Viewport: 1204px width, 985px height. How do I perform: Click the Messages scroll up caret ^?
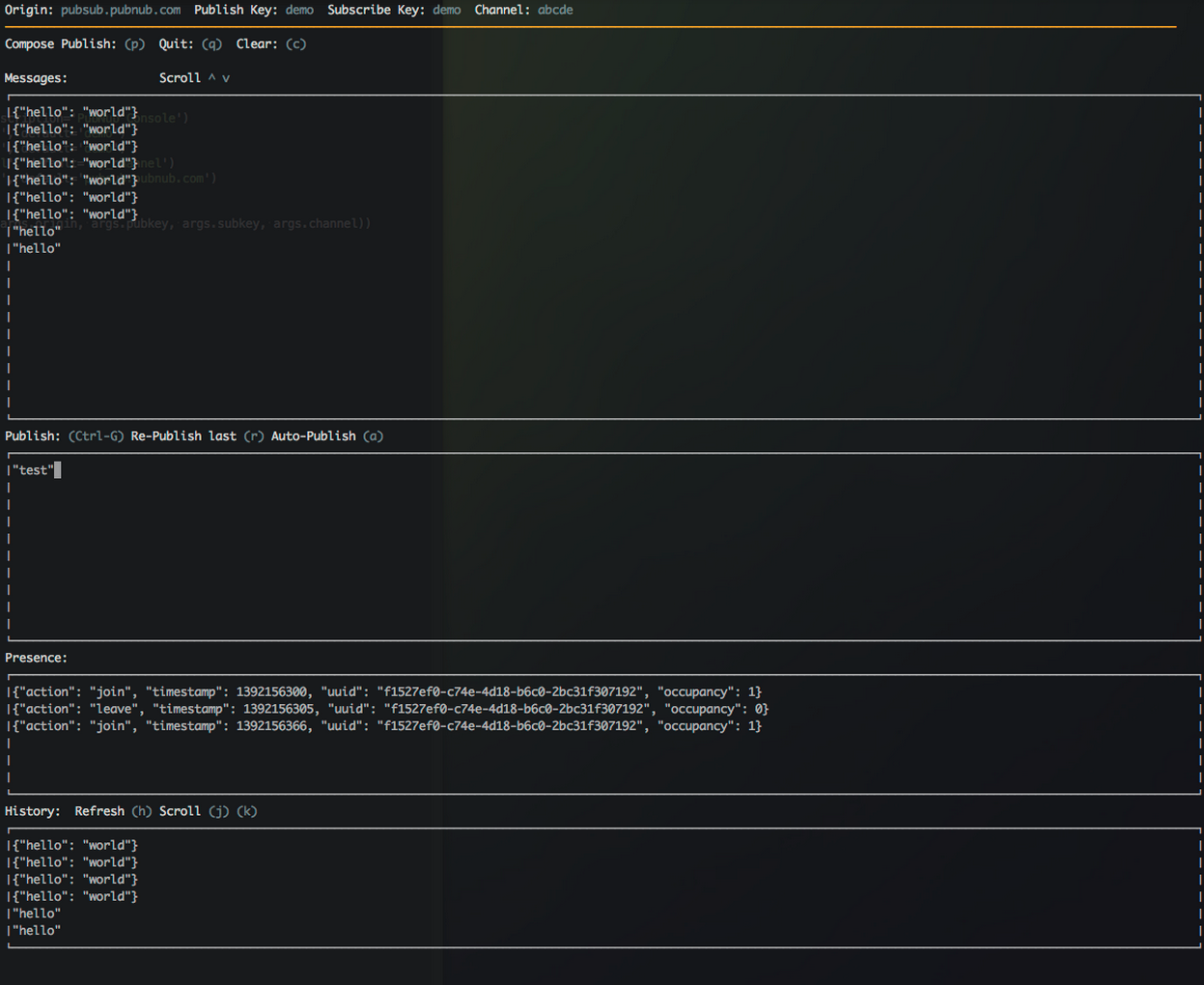click(211, 78)
